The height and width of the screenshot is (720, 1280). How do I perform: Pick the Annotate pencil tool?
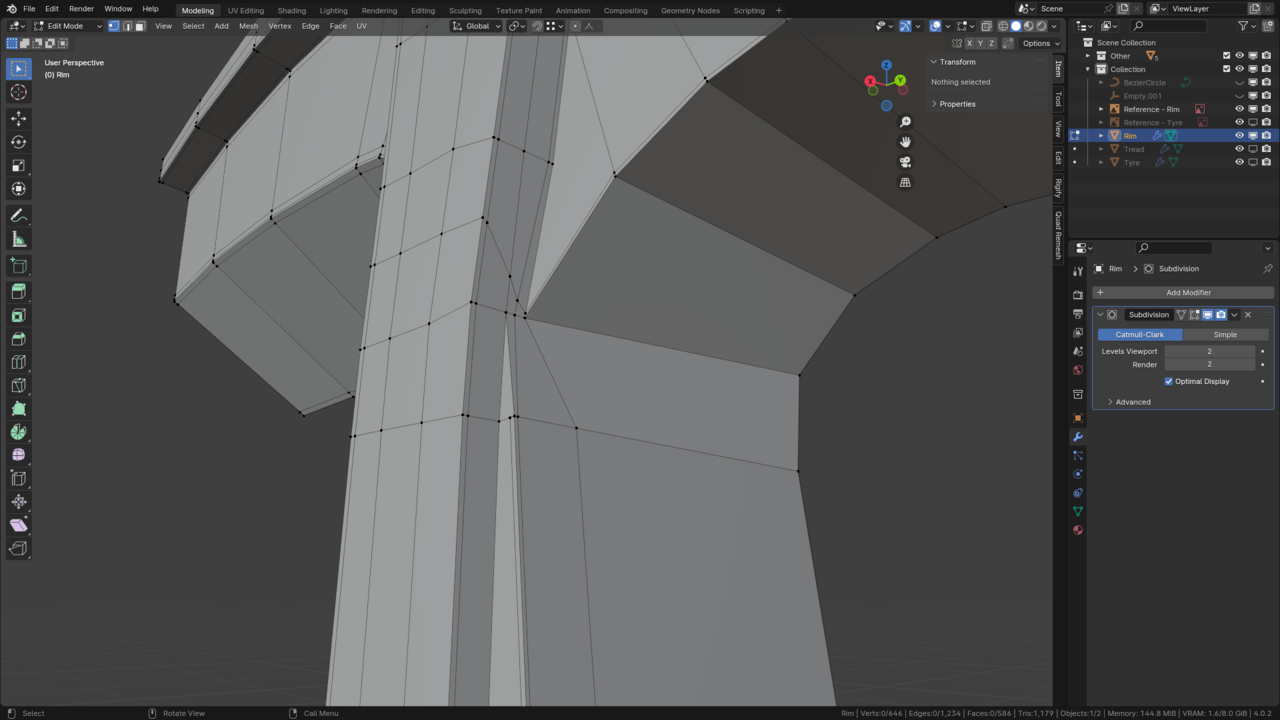pyautogui.click(x=18, y=215)
